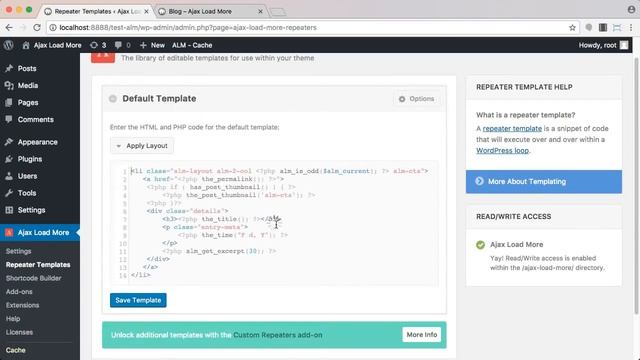Open Plugins in the sidebar
This screenshot has height=360, width=640.
point(30,159)
